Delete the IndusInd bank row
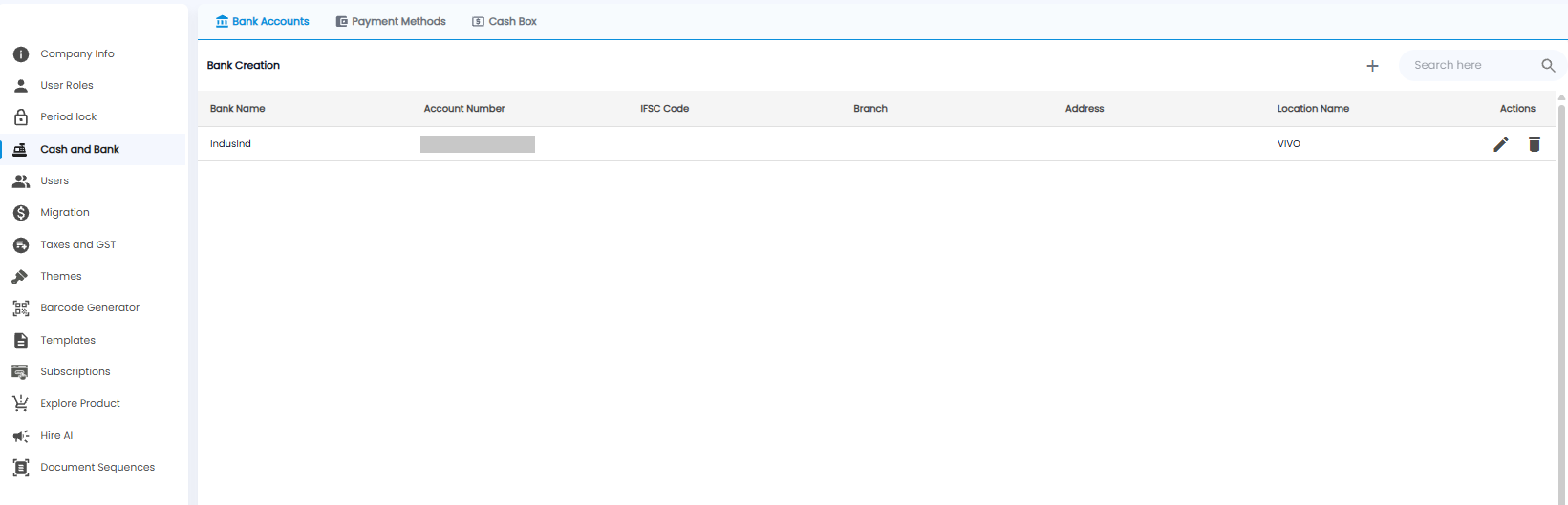 tap(1535, 144)
